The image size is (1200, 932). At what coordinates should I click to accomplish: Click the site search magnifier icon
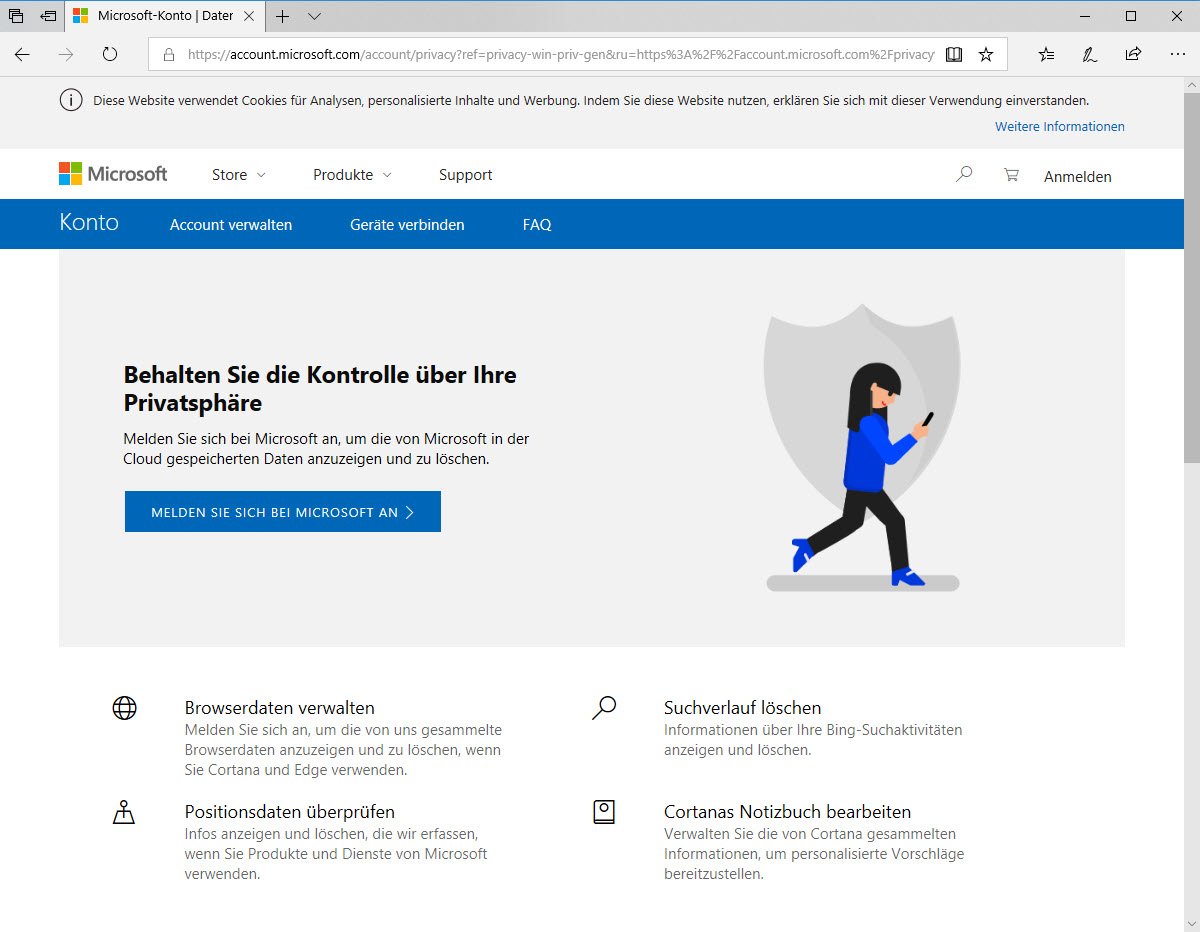964,174
